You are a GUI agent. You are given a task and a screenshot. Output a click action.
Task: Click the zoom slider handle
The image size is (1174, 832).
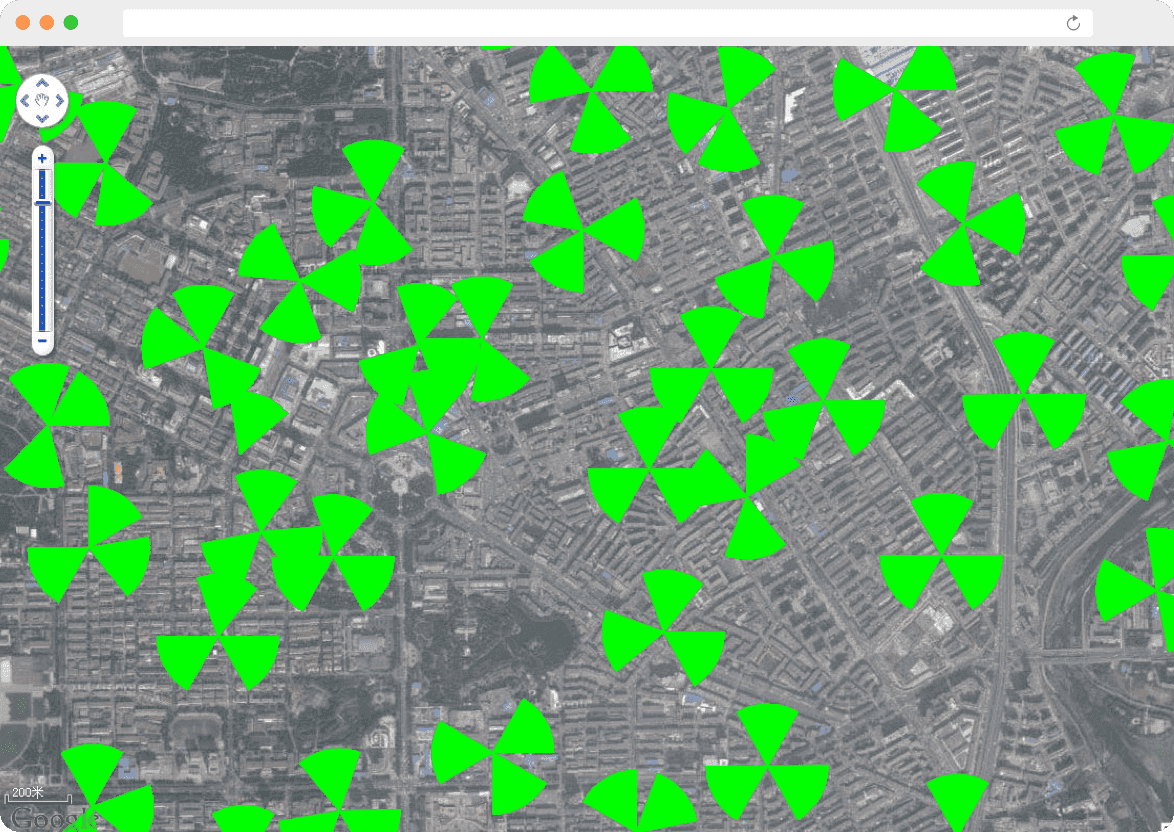[42, 204]
